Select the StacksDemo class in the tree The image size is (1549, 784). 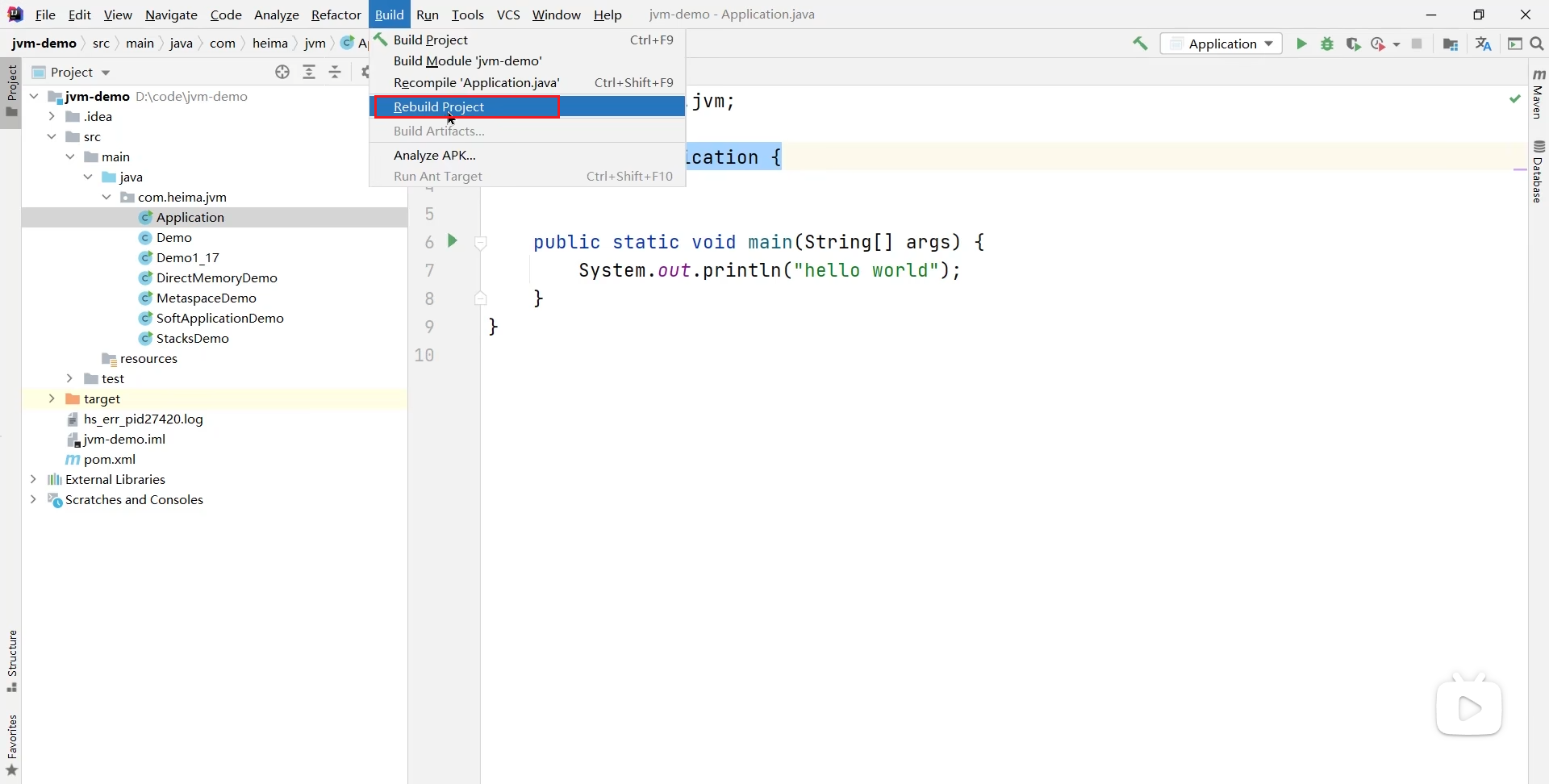[x=193, y=338]
